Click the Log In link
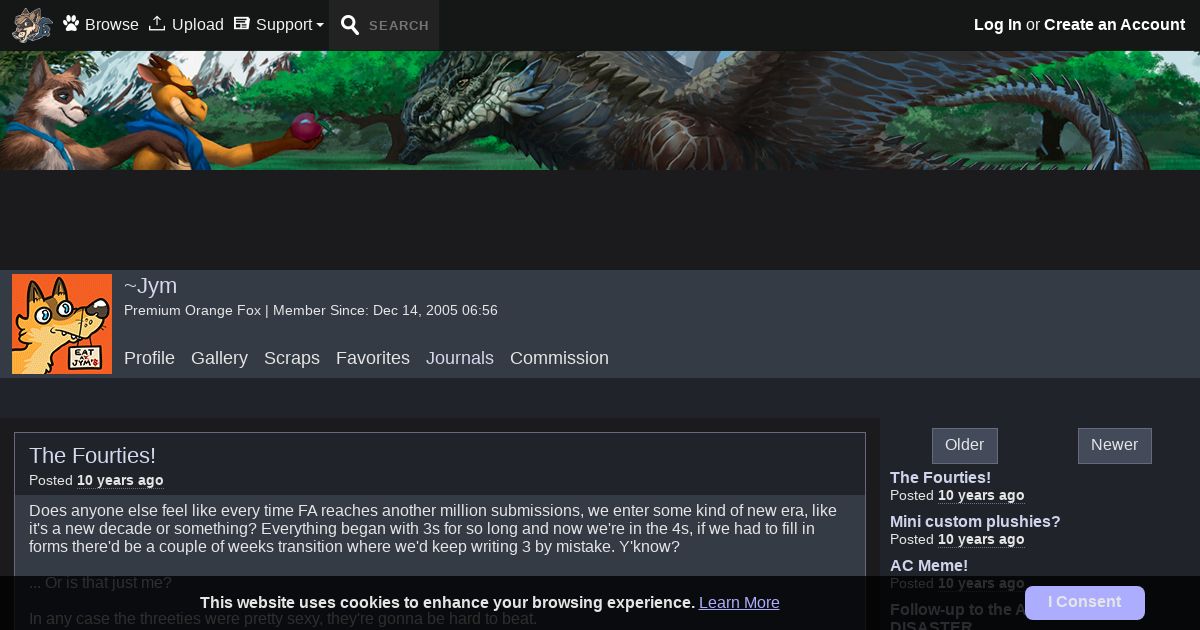This screenshot has height=630, width=1200. click(x=998, y=25)
